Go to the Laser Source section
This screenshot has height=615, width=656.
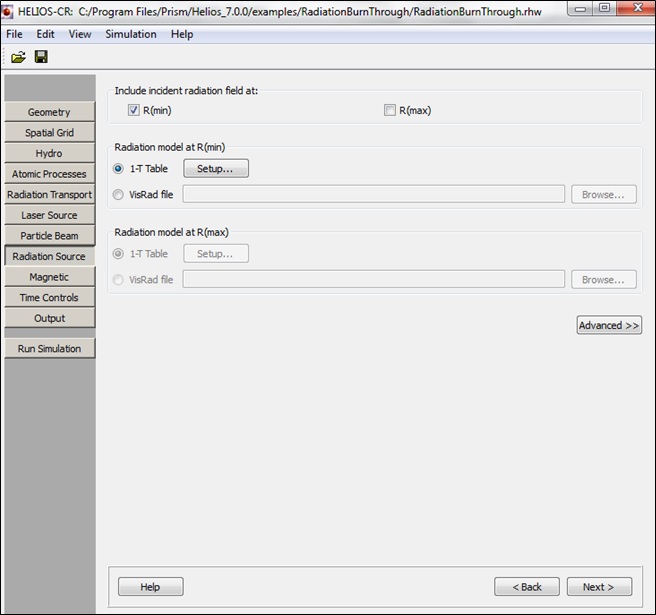49,215
